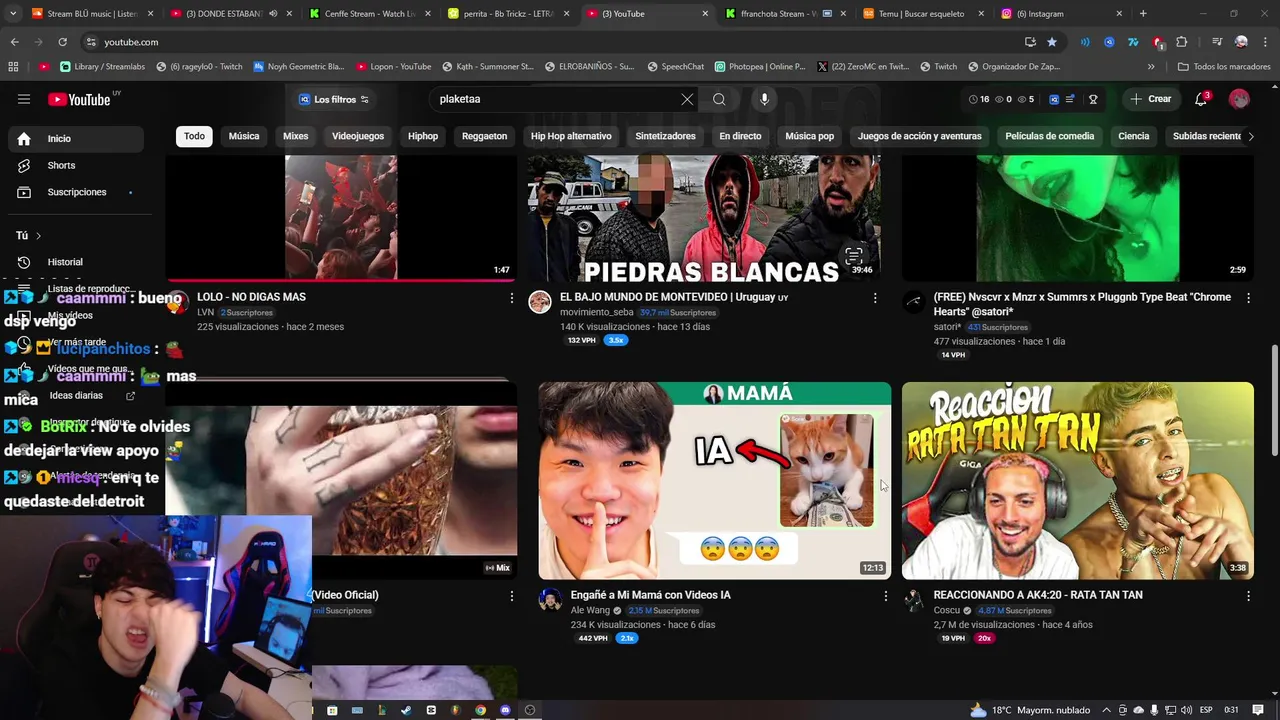The image size is (1280, 720).
Task: Bookmark this page with the star icon
Action: [x=1052, y=42]
